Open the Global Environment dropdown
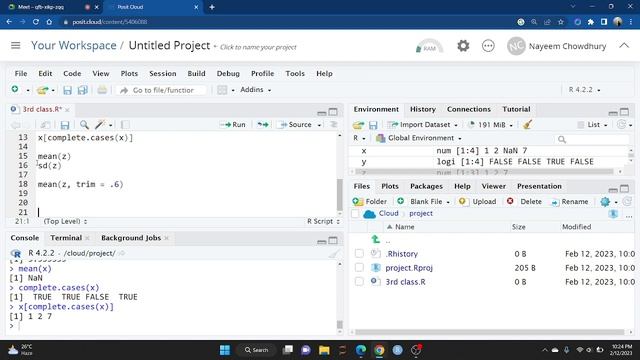Screen dimensions: 640x360 coord(419,138)
